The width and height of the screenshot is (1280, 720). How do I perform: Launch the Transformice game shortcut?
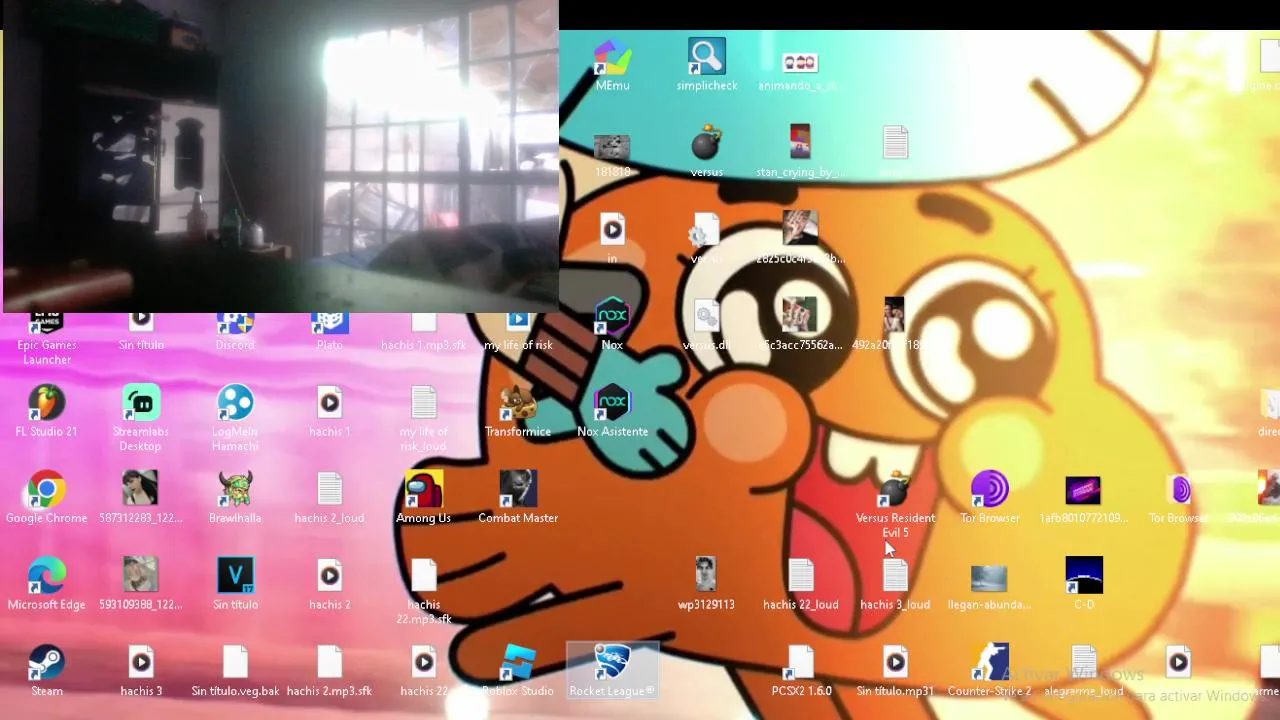point(518,412)
